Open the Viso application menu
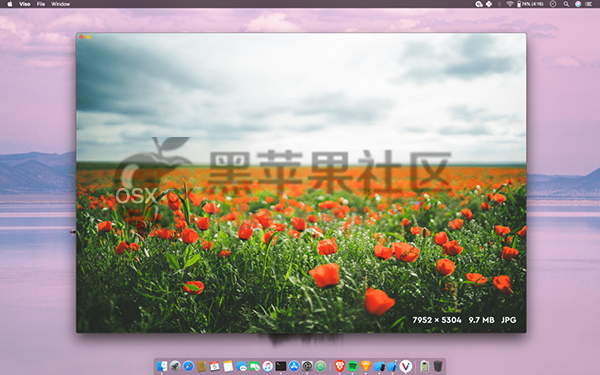This screenshot has width=600, height=375. pos(24,4)
